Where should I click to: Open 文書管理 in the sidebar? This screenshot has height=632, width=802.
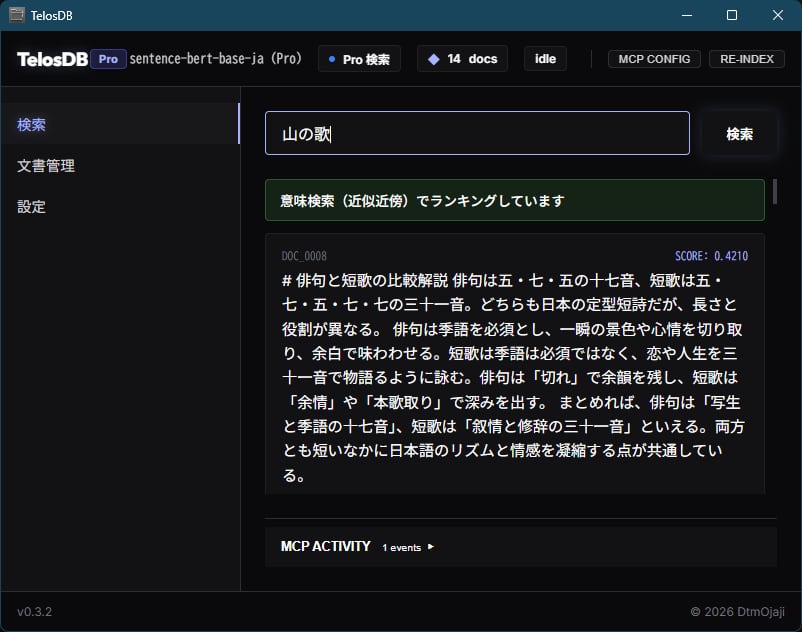click(x=46, y=166)
